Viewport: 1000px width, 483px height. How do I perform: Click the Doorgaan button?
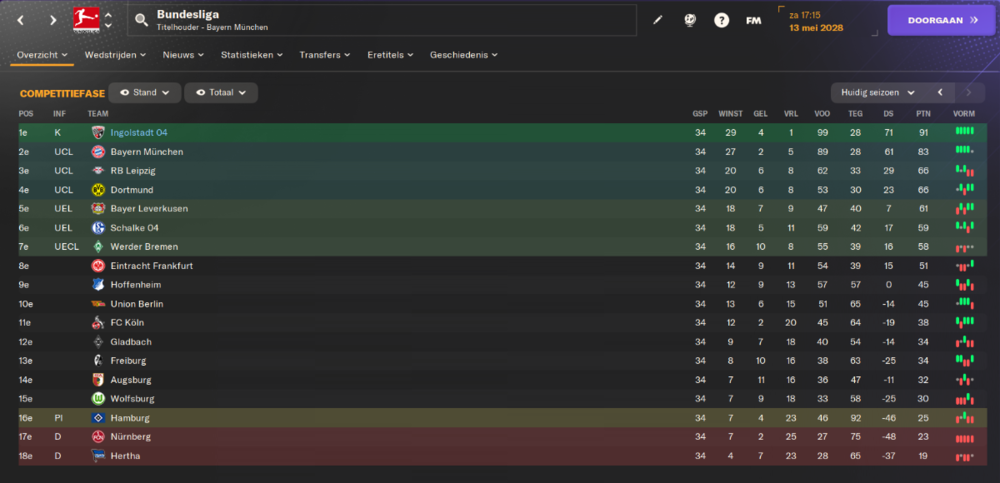(x=941, y=20)
